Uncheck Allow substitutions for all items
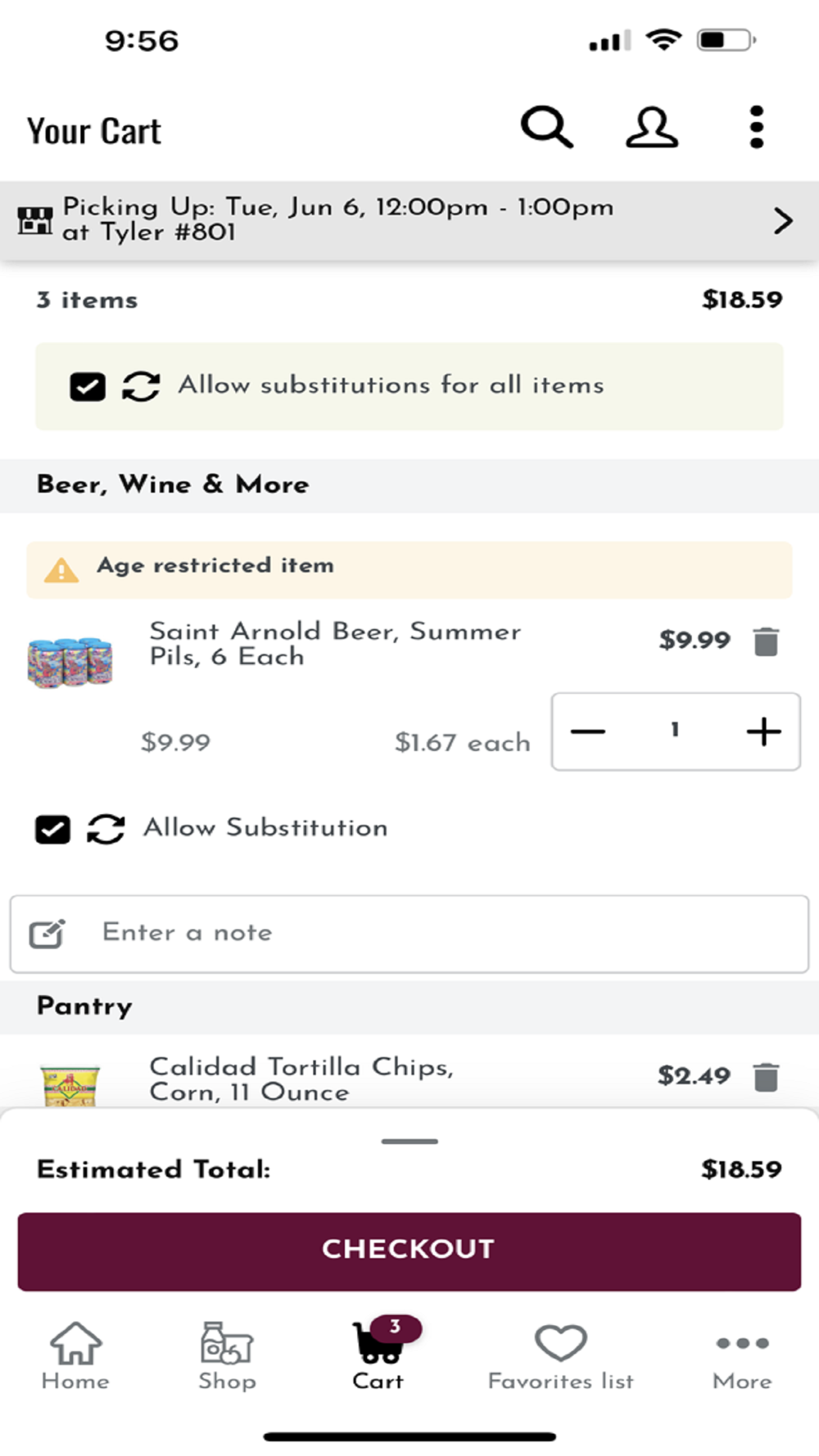819x1456 pixels. click(88, 387)
